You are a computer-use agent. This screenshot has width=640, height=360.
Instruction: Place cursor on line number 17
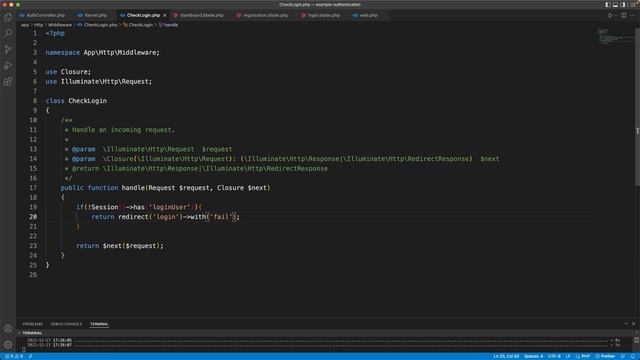[33, 188]
